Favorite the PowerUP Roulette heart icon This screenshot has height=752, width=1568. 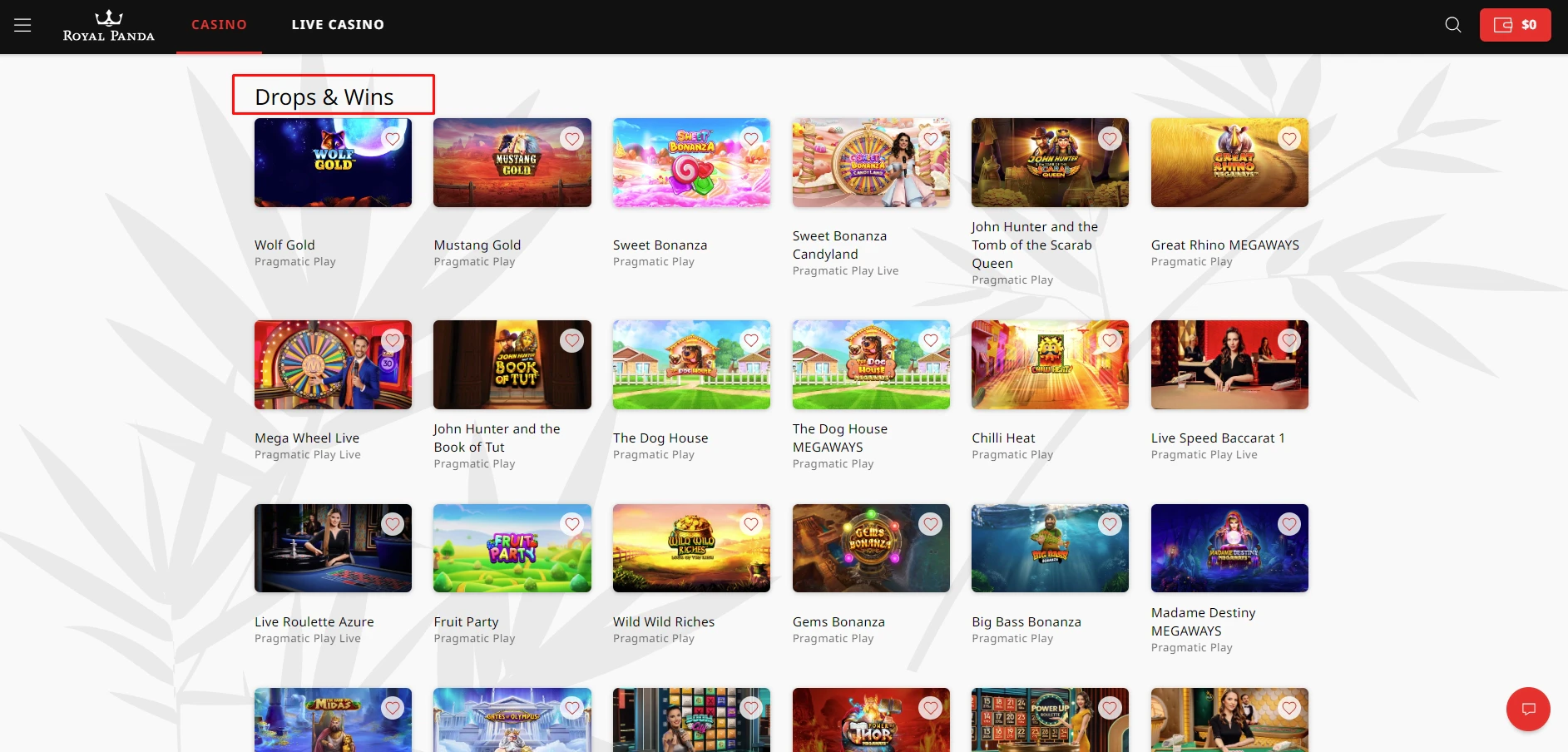click(x=1110, y=708)
